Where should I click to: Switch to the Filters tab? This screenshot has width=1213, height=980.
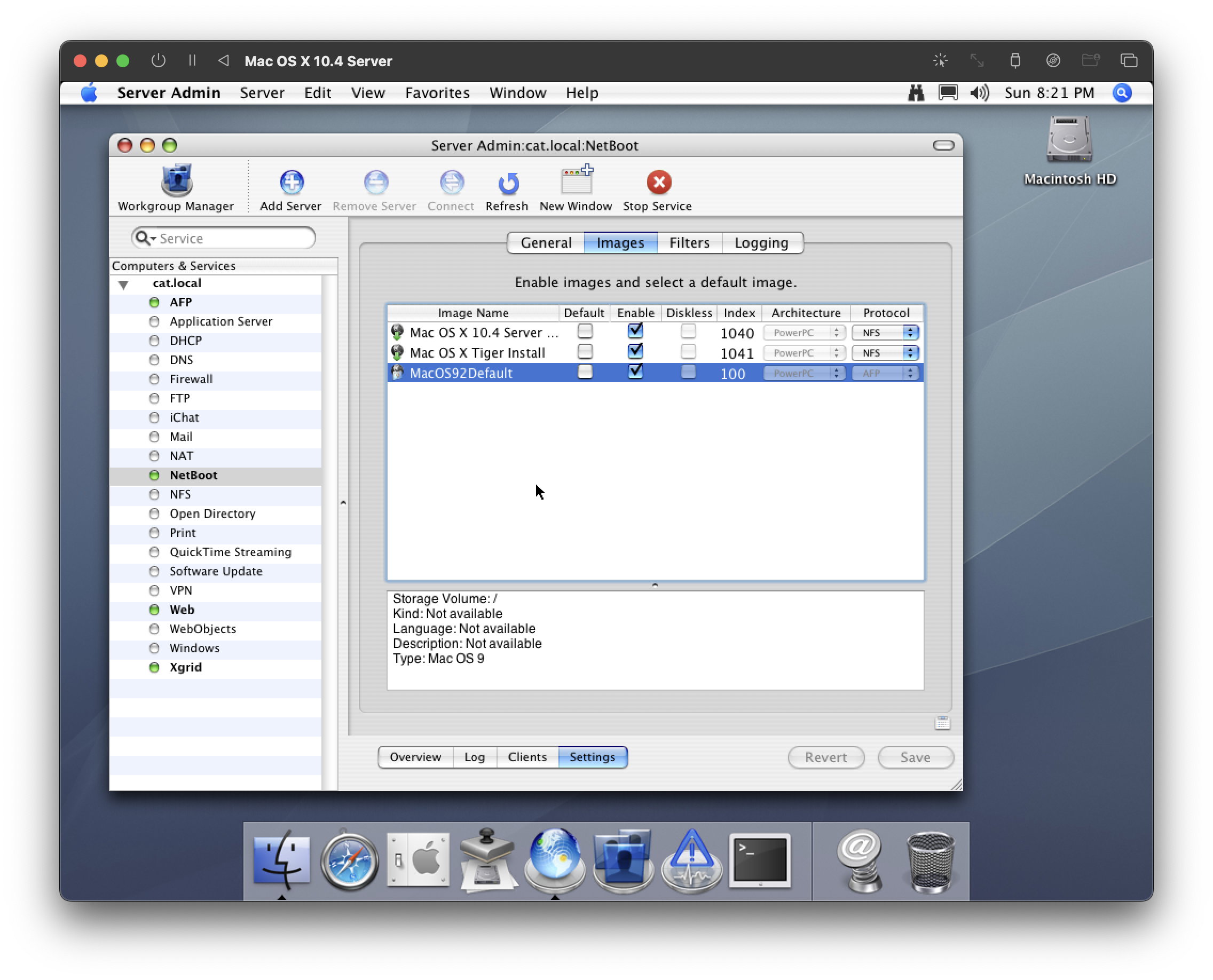[689, 243]
